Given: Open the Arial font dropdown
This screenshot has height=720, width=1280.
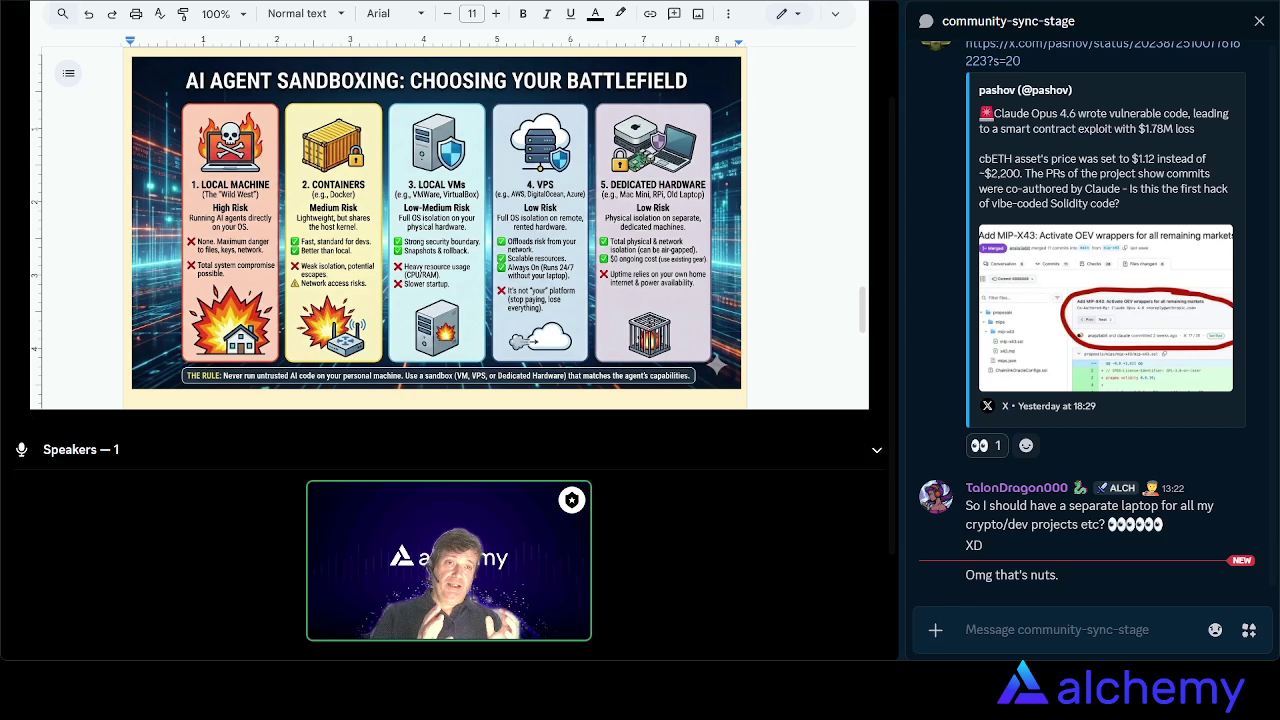Looking at the screenshot, I should [395, 14].
